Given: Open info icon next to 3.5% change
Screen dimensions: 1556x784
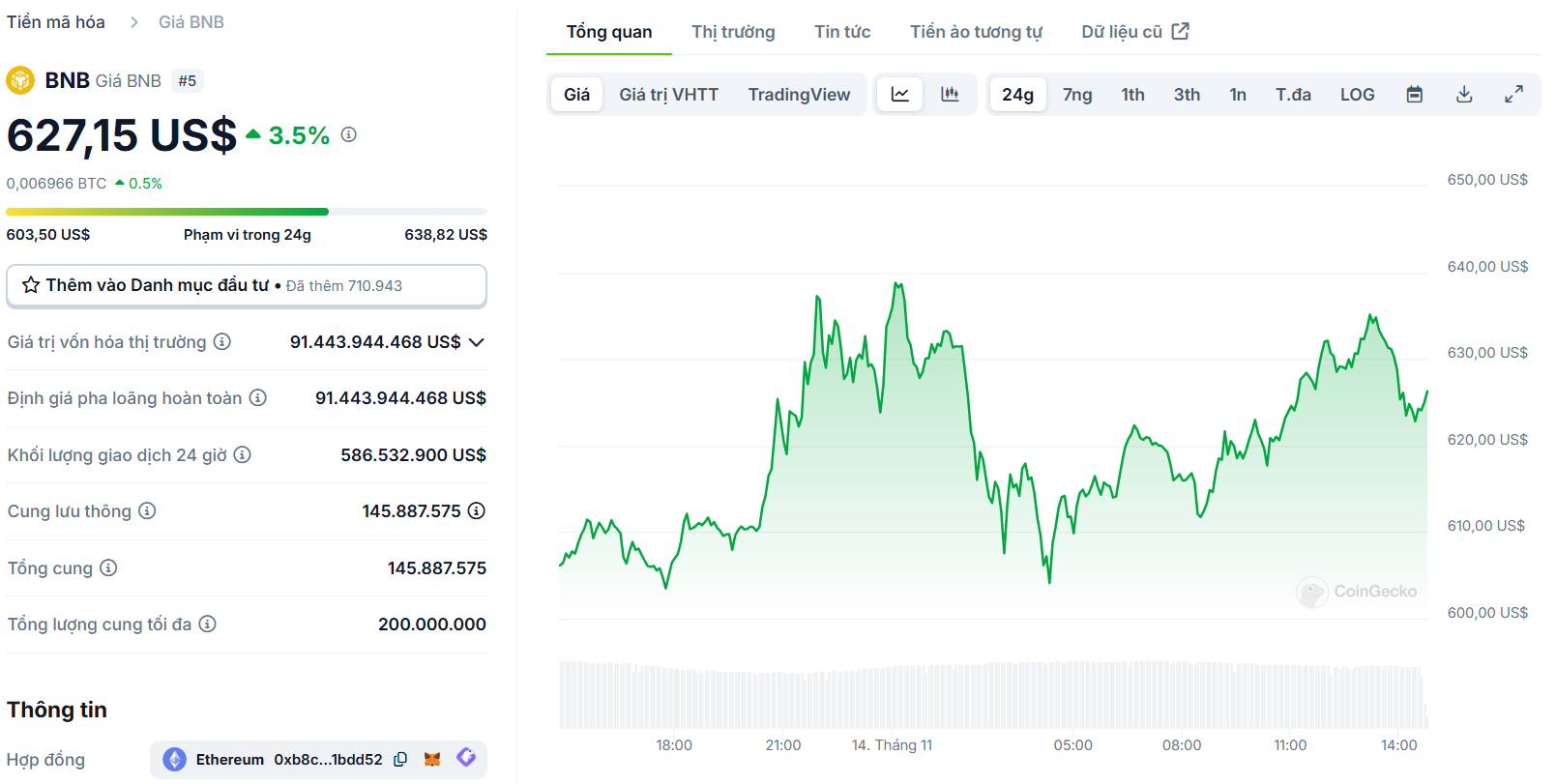Looking at the screenshot, I should tap(349, 134).
